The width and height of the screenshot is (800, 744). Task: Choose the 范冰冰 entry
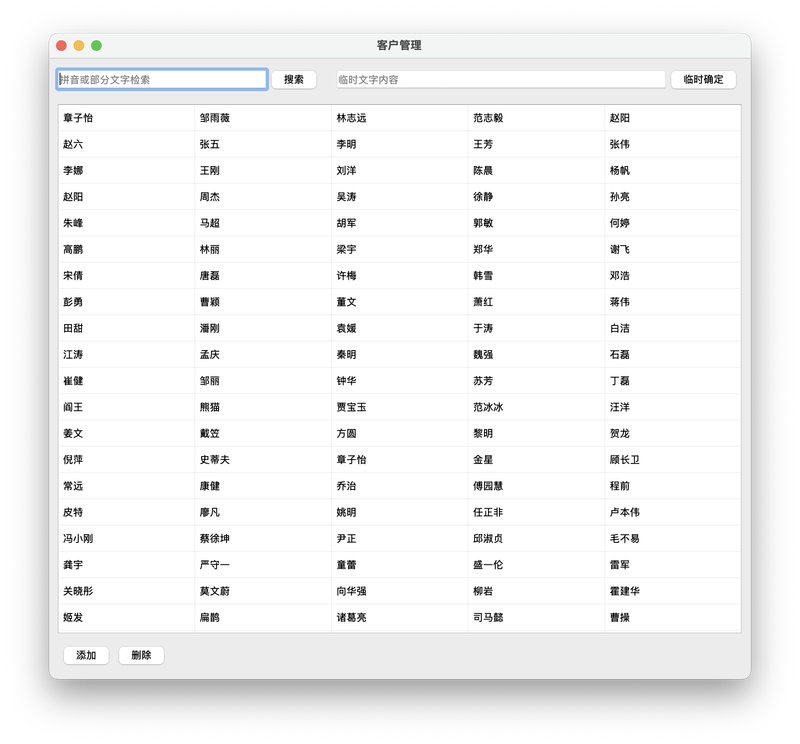click(x=537, y=407)
